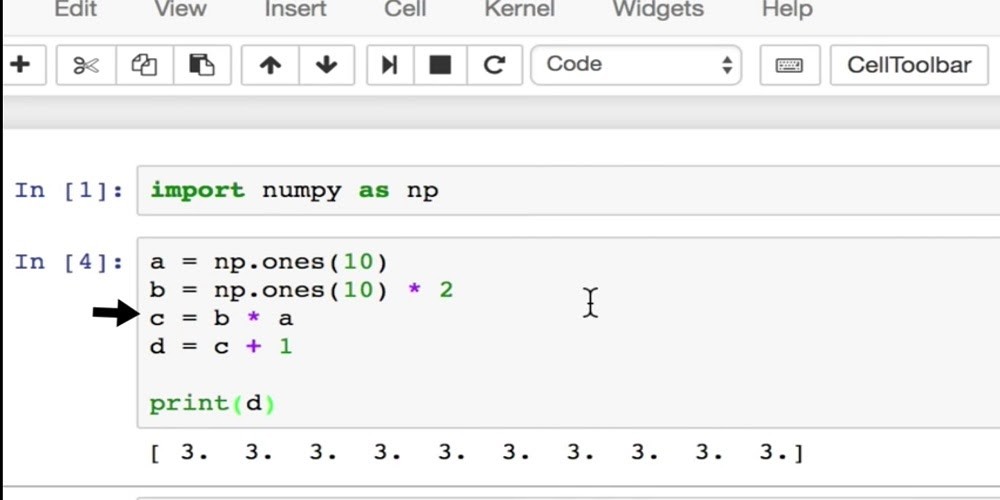Move selected cell down with arrow

click(326, 65)
